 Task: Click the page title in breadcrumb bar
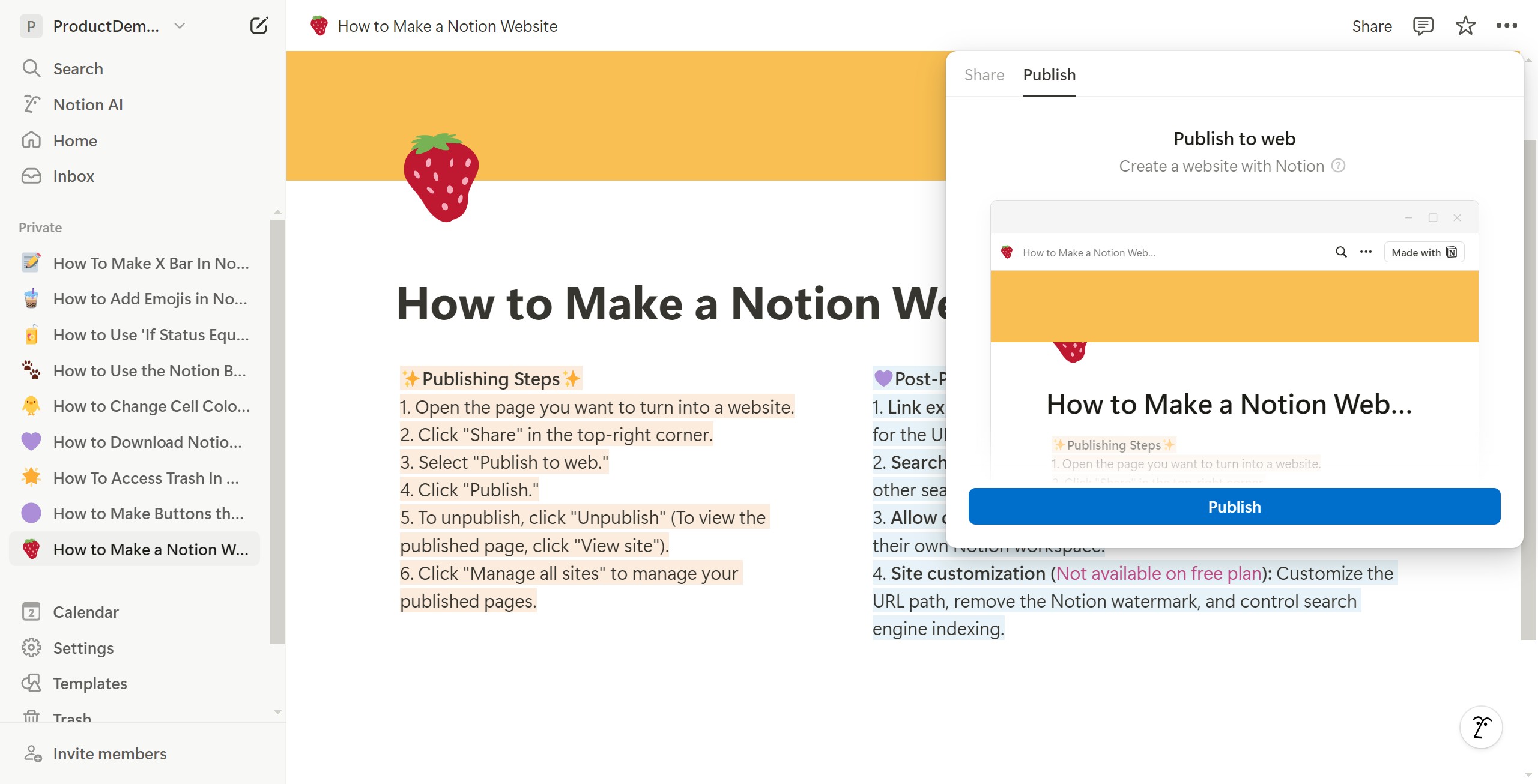click(x=447, y=26)
